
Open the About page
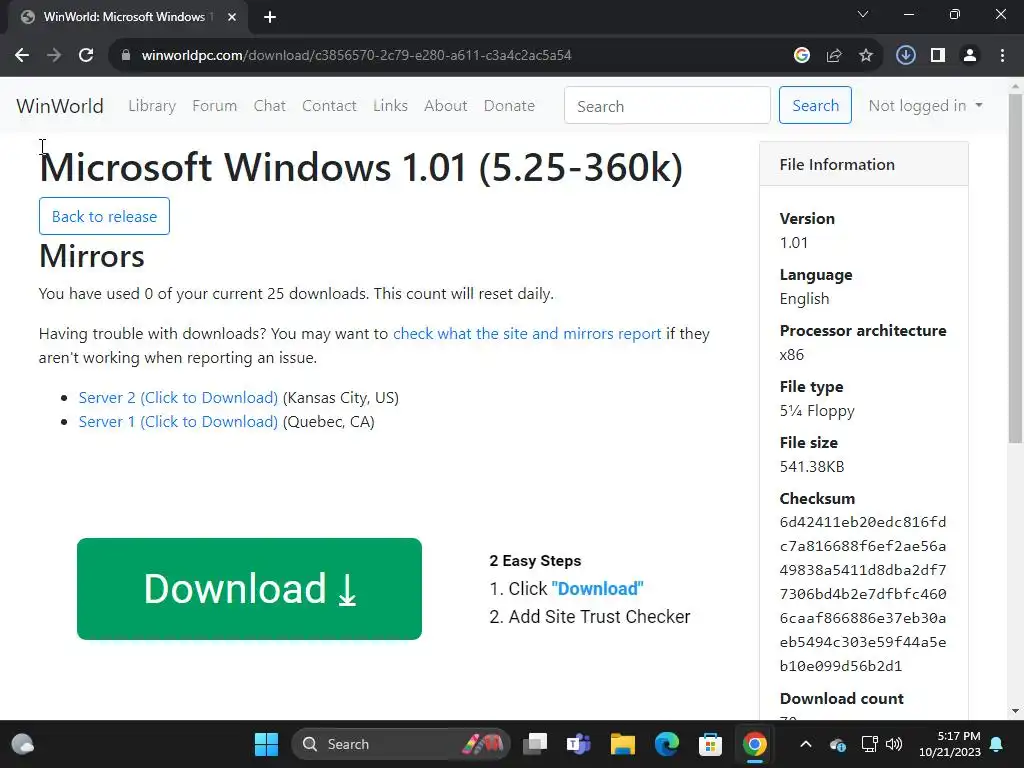tap(445, 106)
